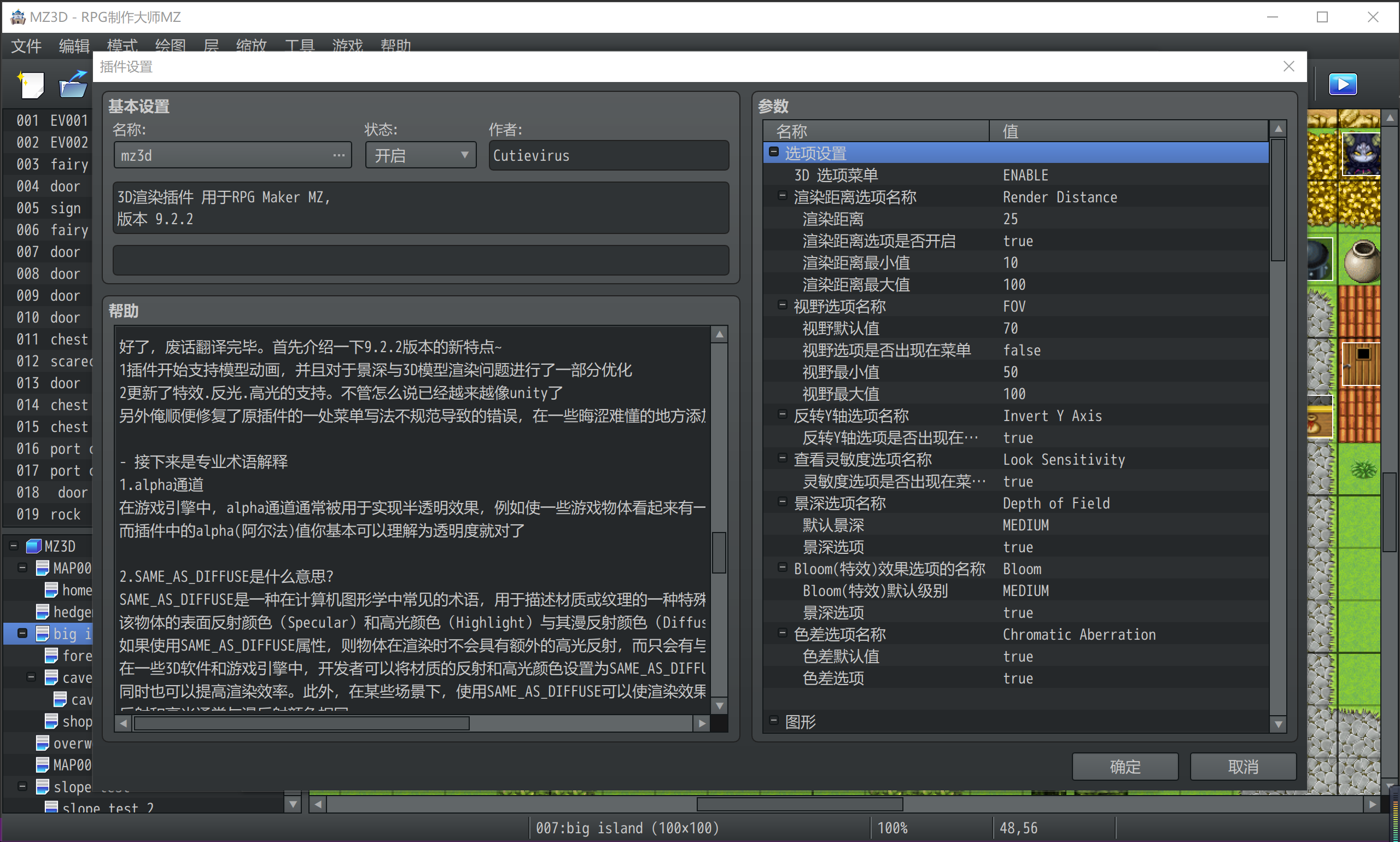The width and height of the screenshot is (1400, 842).
Task: Click the help text horizontal scrollbar thumb
Action: (x=301, y=723)
